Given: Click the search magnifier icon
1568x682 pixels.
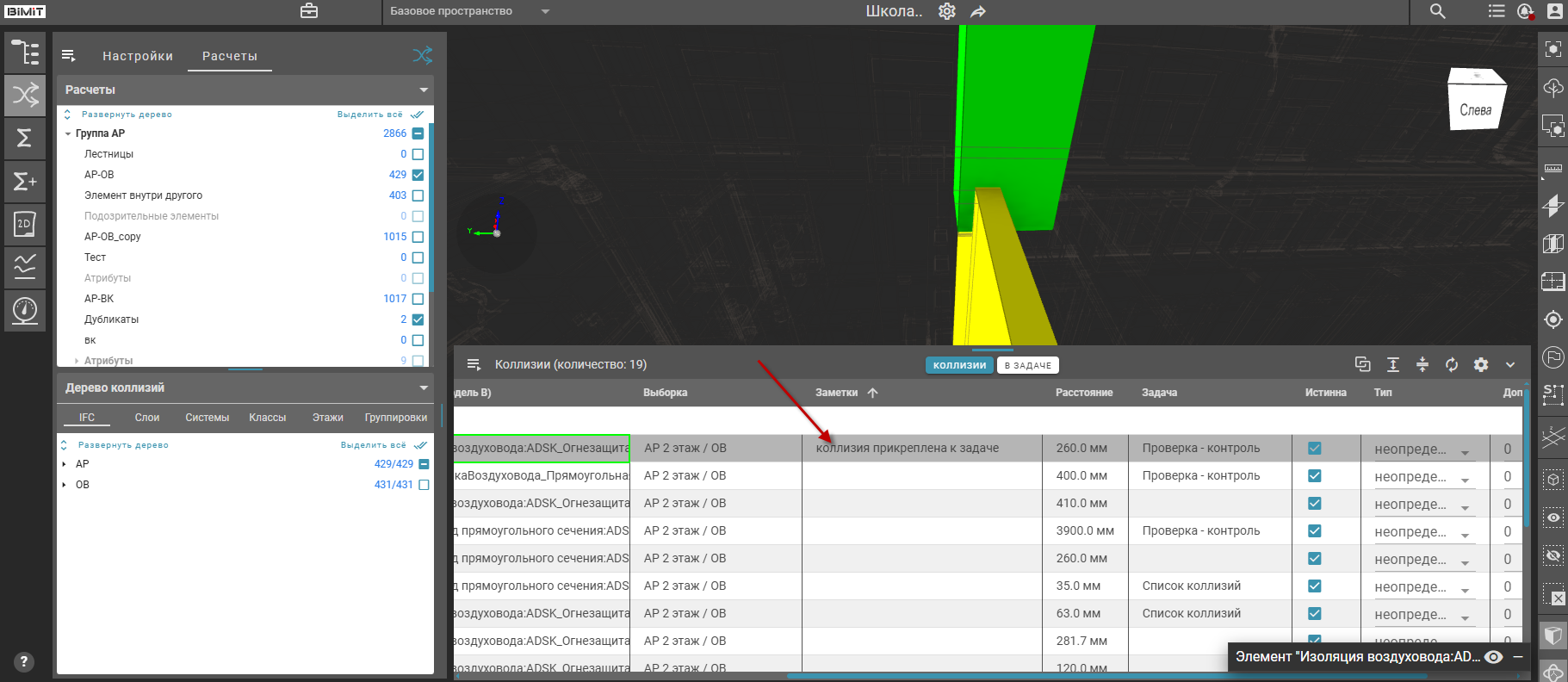Looking at the screenshot, I should tap(1437, 11).
